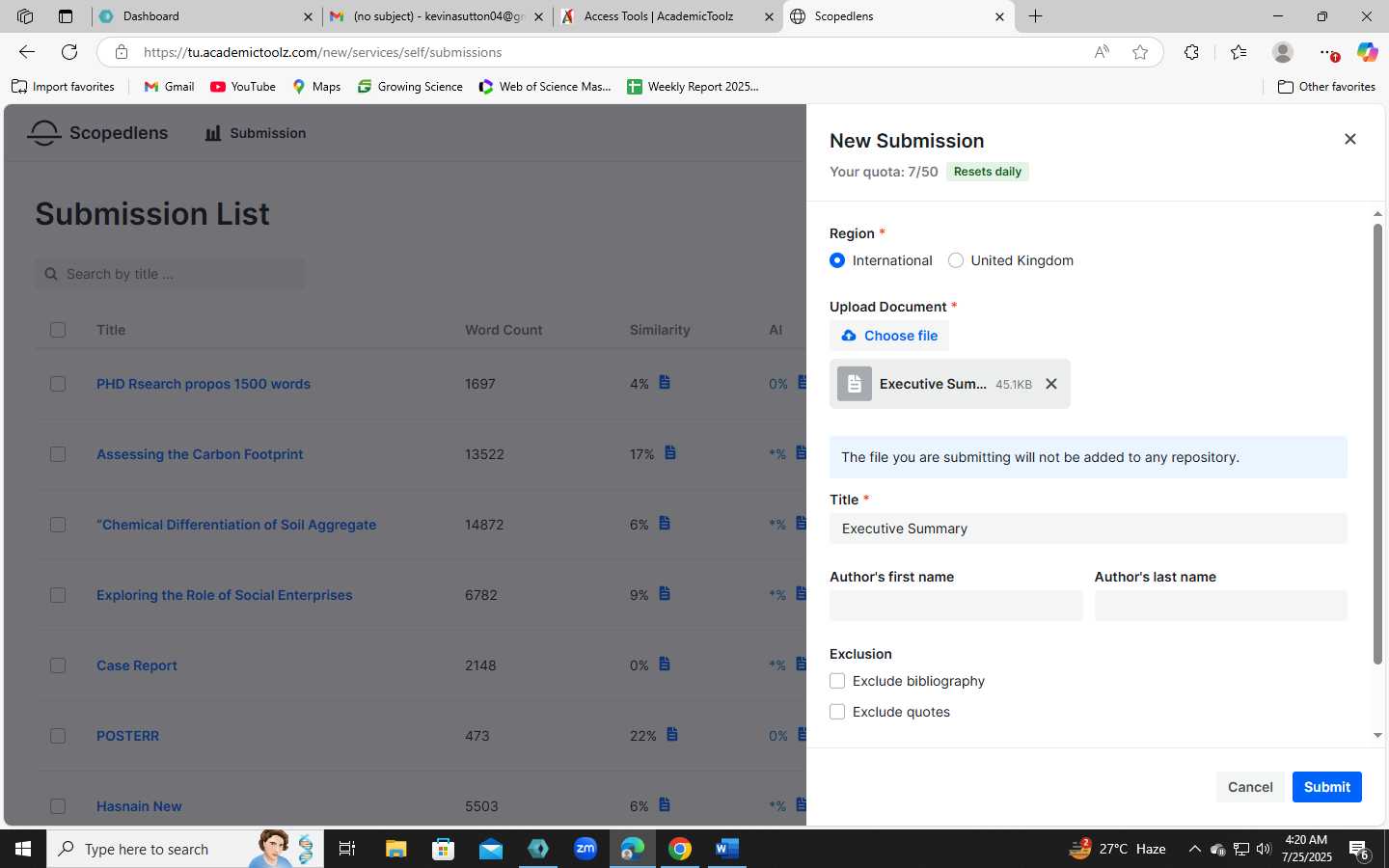
Task: Open the Case Report submission link
Action: click(137, 665)
